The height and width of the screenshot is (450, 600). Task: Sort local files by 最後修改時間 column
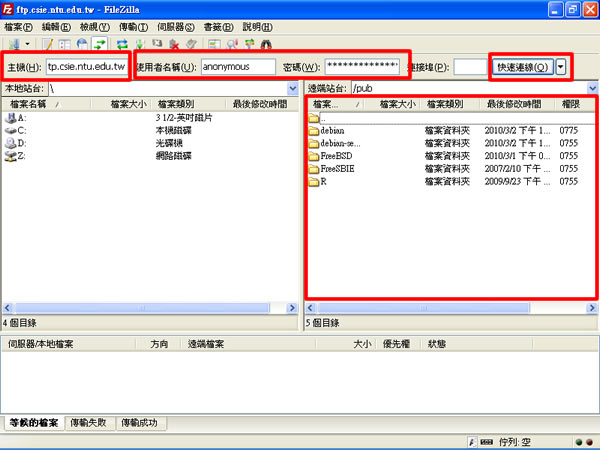point(261,104)
